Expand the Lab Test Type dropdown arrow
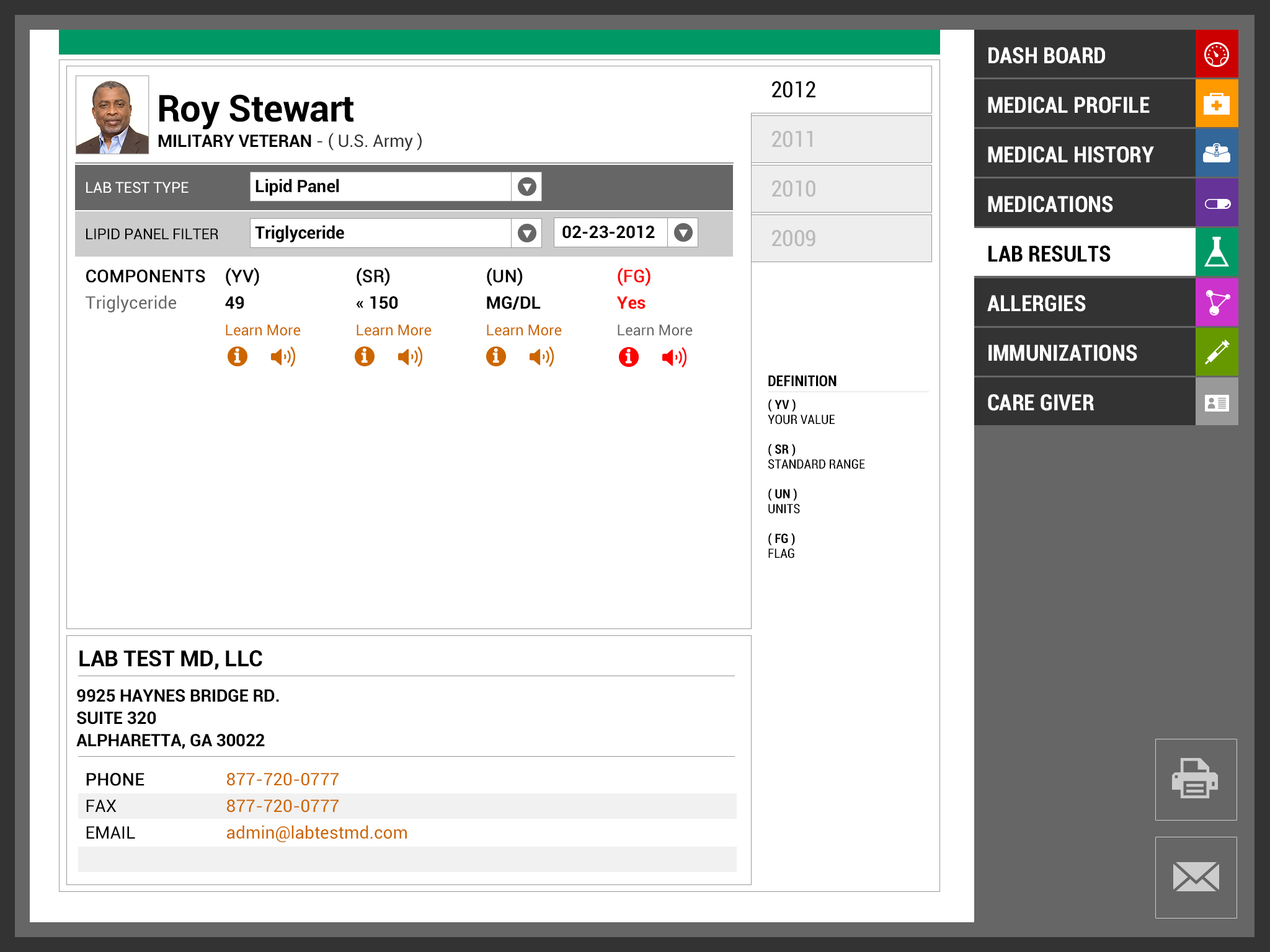This screenshot has width=1270, height=952. pyautogui.click(x=526, y=187)
